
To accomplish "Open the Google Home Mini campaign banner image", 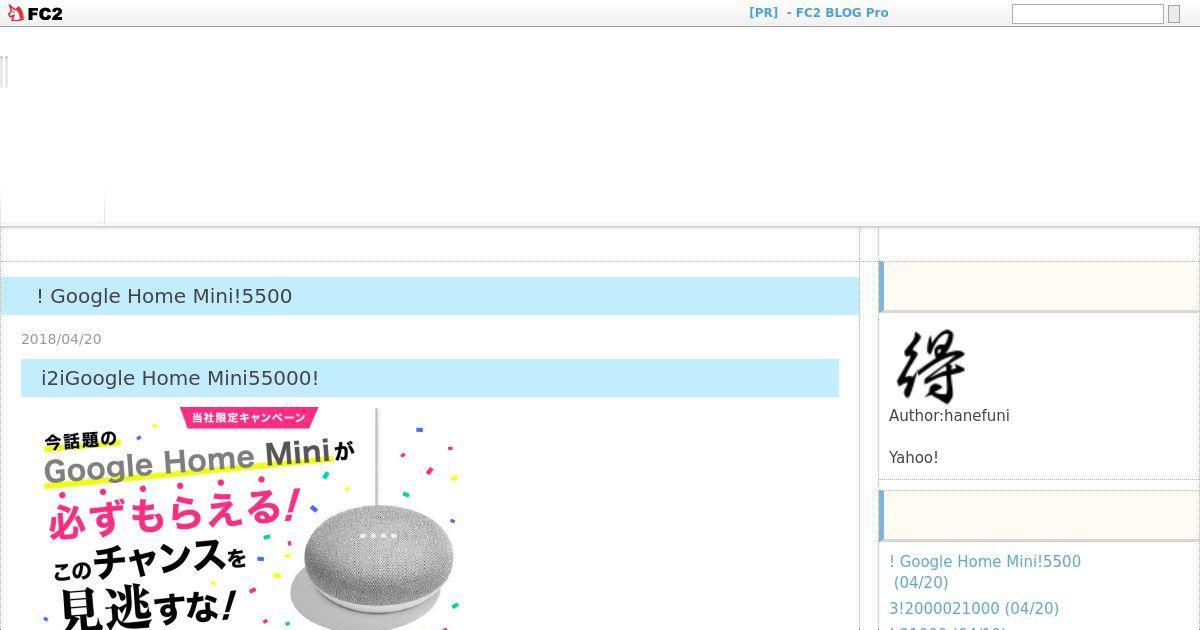I will [251, 518].
